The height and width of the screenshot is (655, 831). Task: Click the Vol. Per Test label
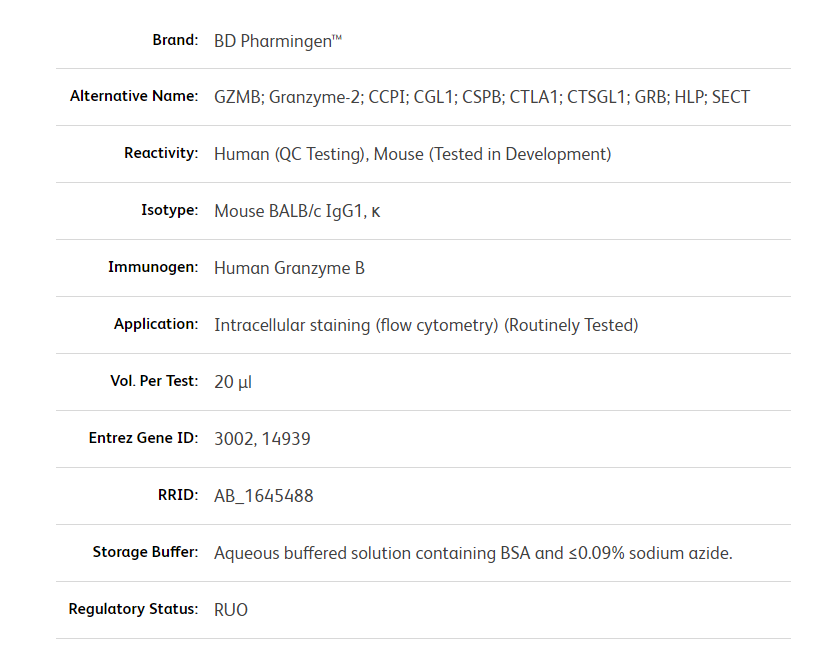click(154, 382)
